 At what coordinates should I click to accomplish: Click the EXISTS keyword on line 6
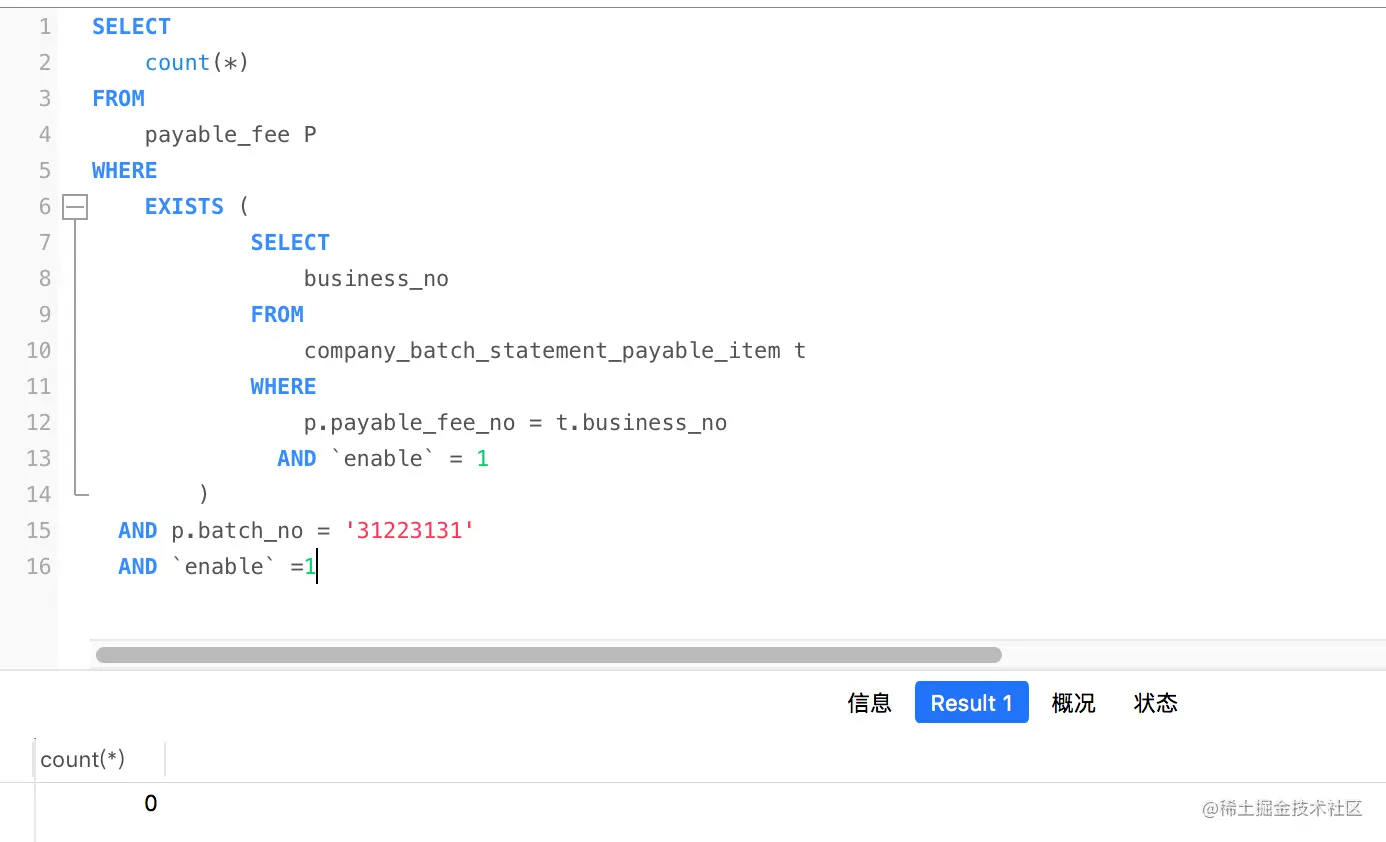click(x=184, y=206)
